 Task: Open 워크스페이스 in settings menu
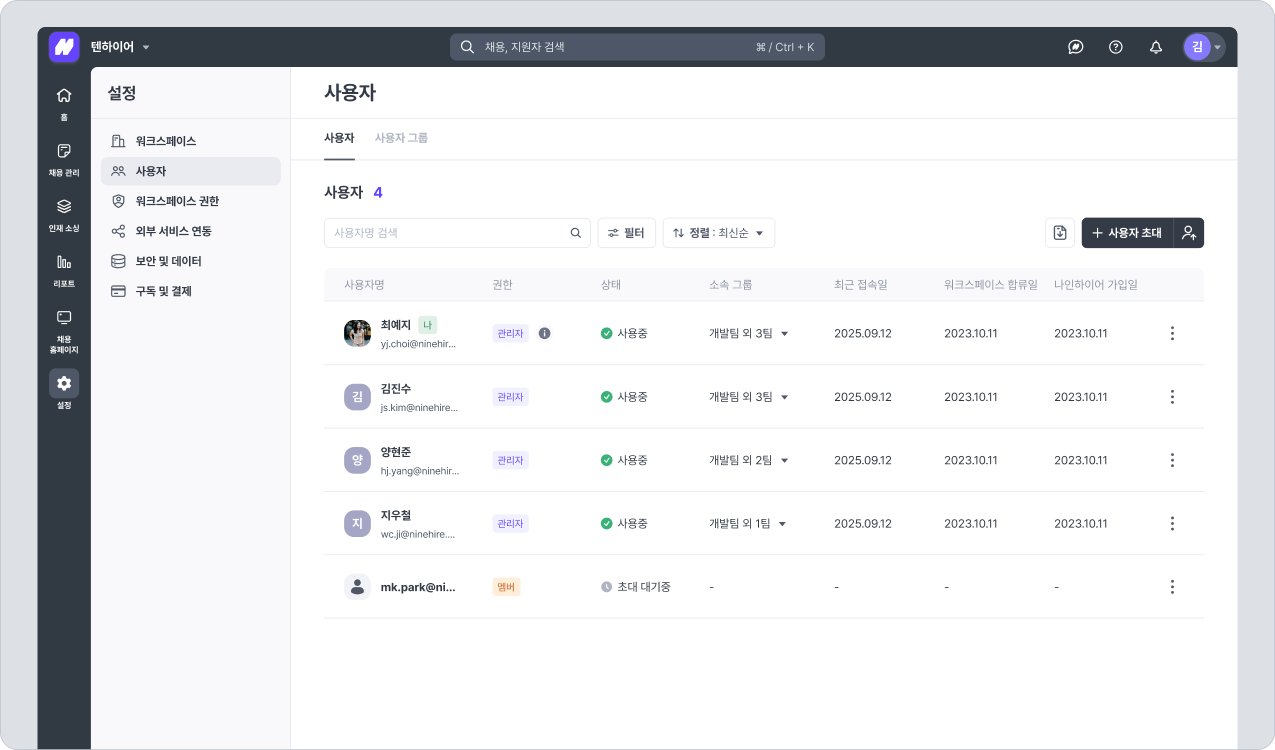(191, 141)
